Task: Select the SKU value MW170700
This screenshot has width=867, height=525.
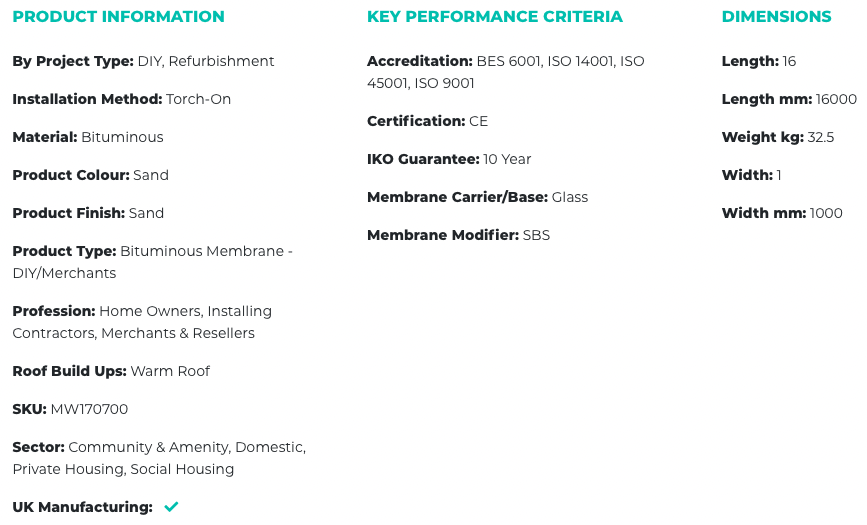Action: click(89, 409)
